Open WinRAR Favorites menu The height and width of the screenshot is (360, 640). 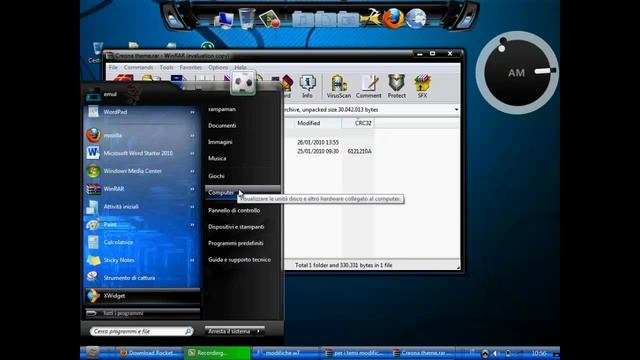(x=191, y=67)
